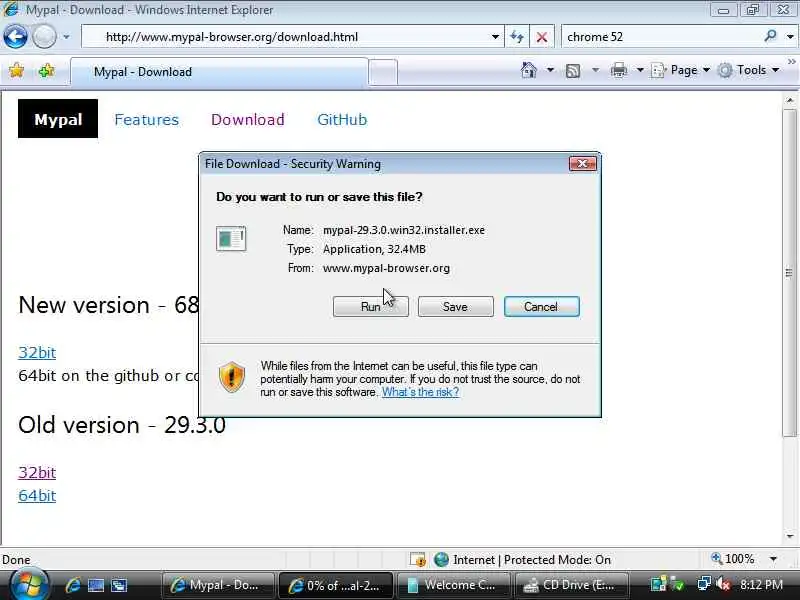Click the Add to Favorites icon
The height and width of the screenshot is (600, 800).
[46, 71]
